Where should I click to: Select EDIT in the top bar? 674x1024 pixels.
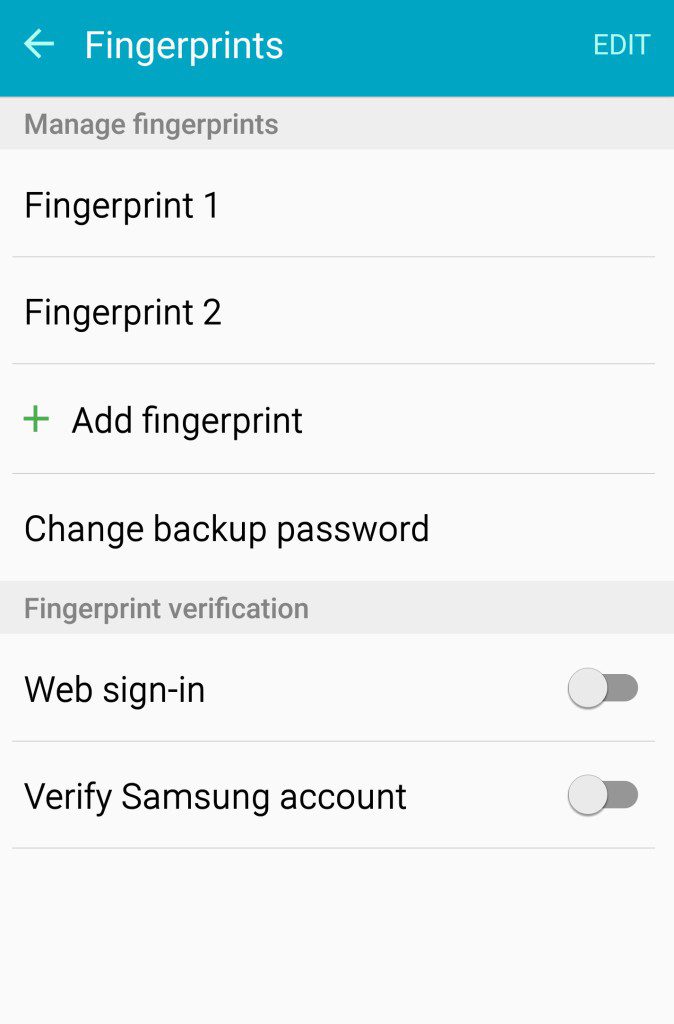click(x=622, y=44)
